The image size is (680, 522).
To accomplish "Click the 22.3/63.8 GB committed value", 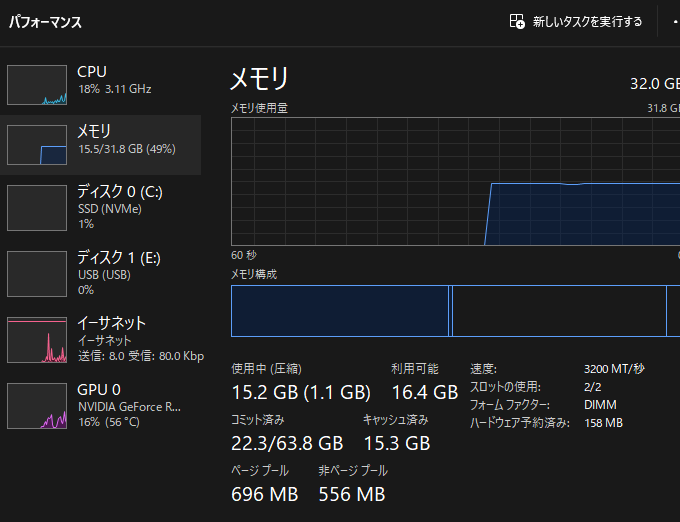I will point(287,442).
